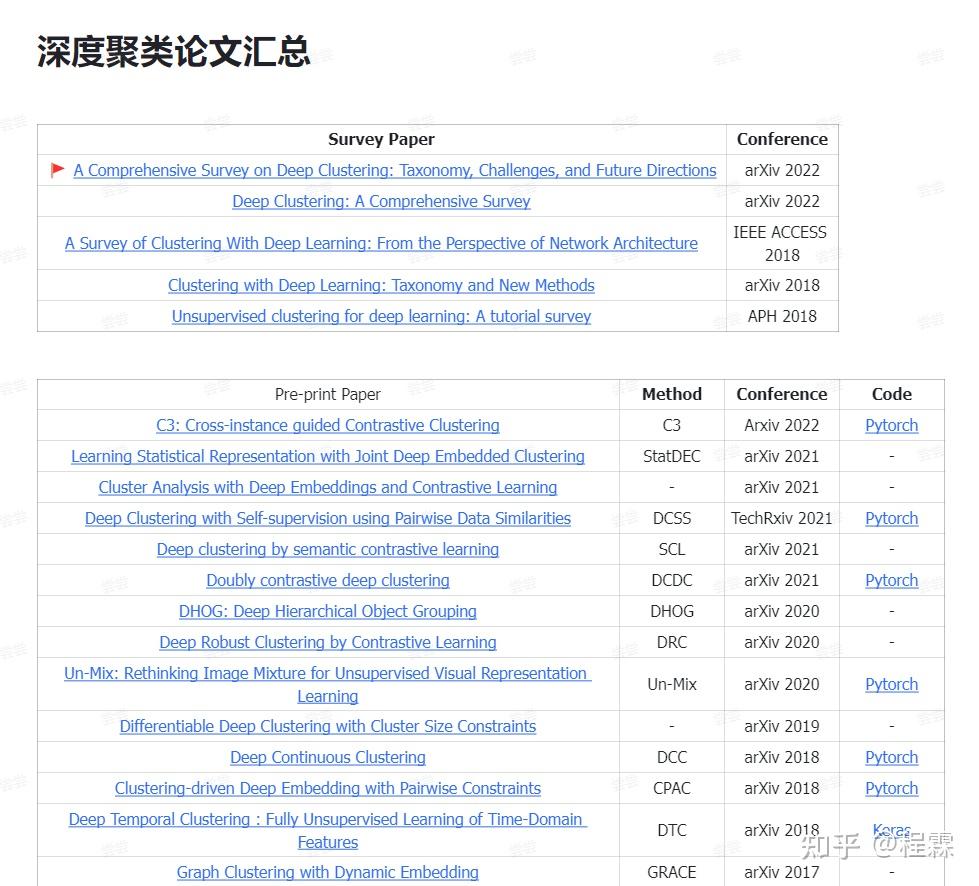
Task: Select the DRC method cell
Action: point(672,642)
